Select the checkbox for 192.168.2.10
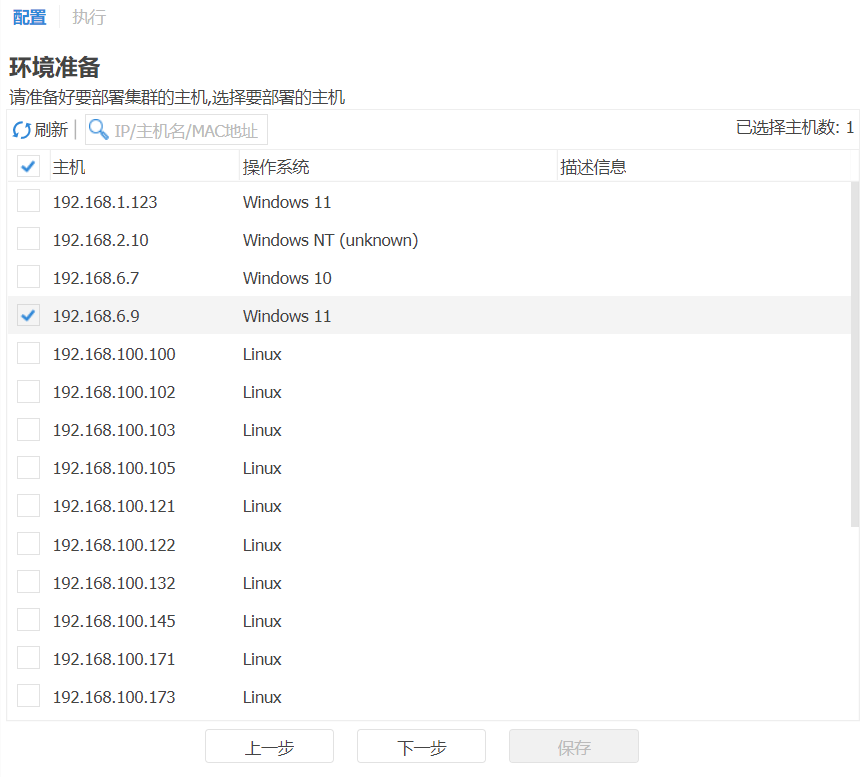861x777 pixels. pos(29,240)
